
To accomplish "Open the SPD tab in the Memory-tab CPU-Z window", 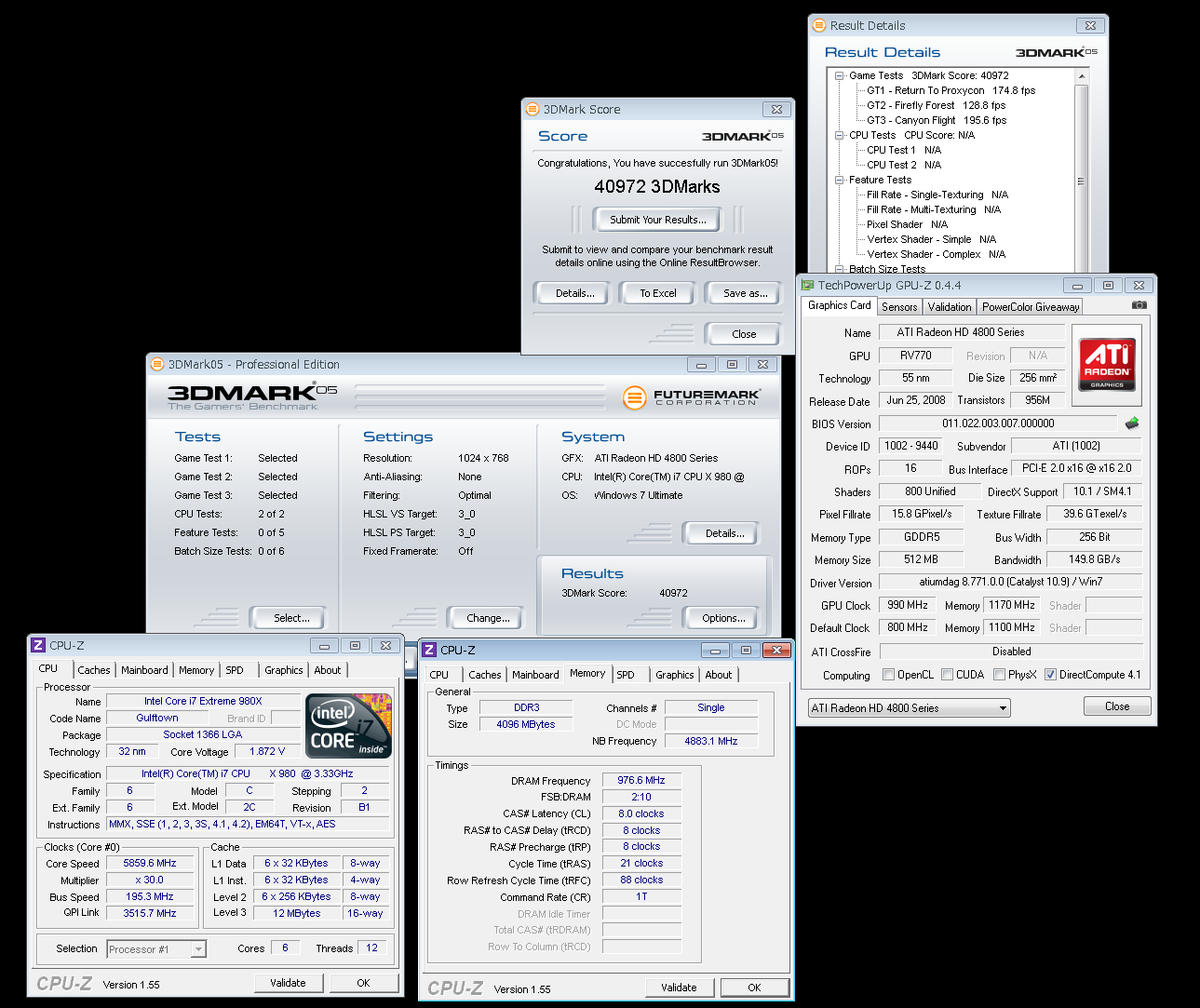I will tap(626, 675).
